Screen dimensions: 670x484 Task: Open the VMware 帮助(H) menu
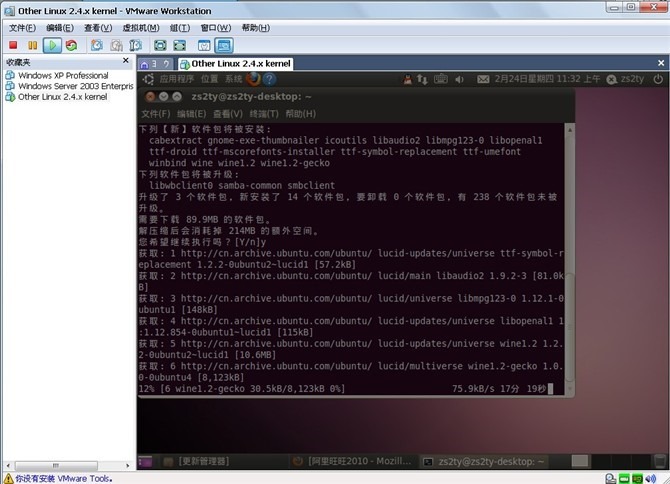tap(256, 28)
